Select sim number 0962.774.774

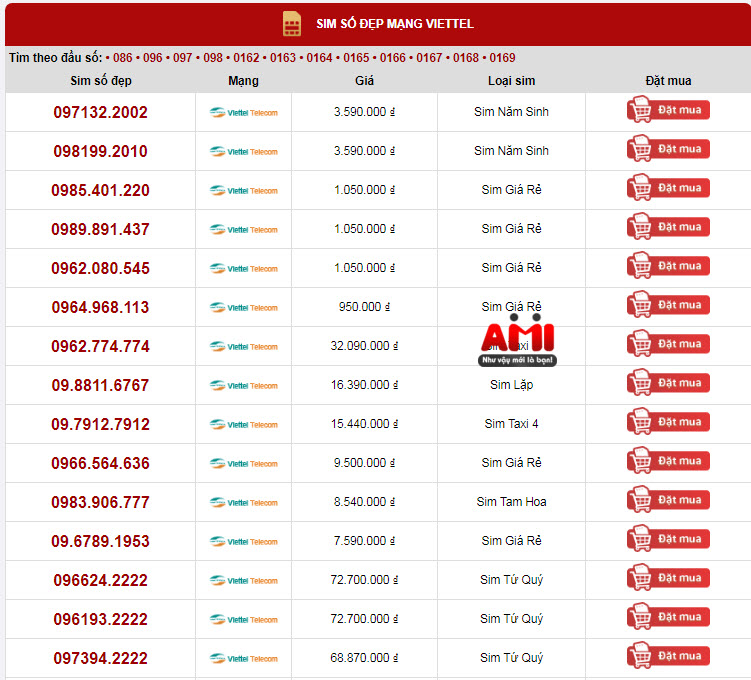(101, 347)
